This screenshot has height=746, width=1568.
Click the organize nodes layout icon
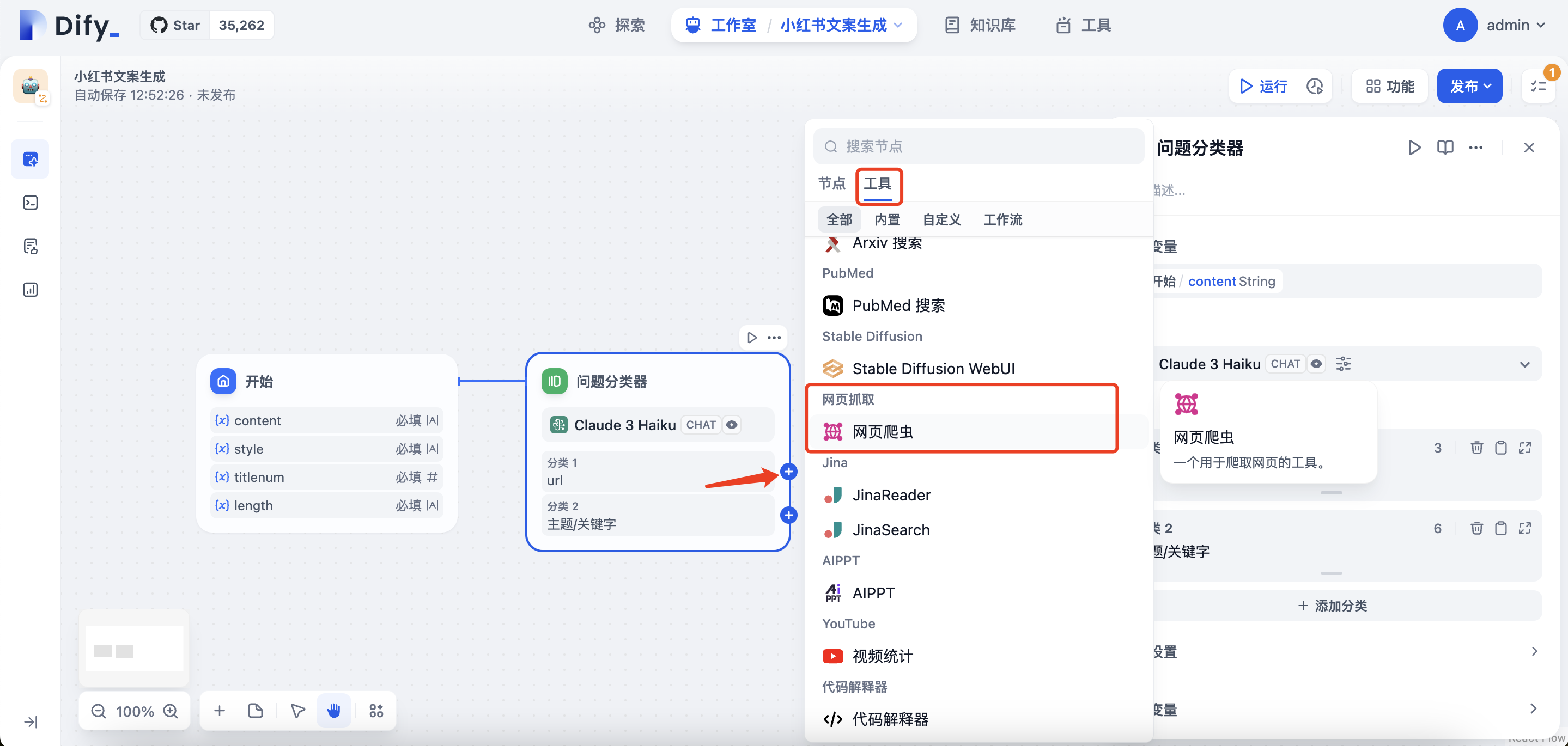pos(376,710)
